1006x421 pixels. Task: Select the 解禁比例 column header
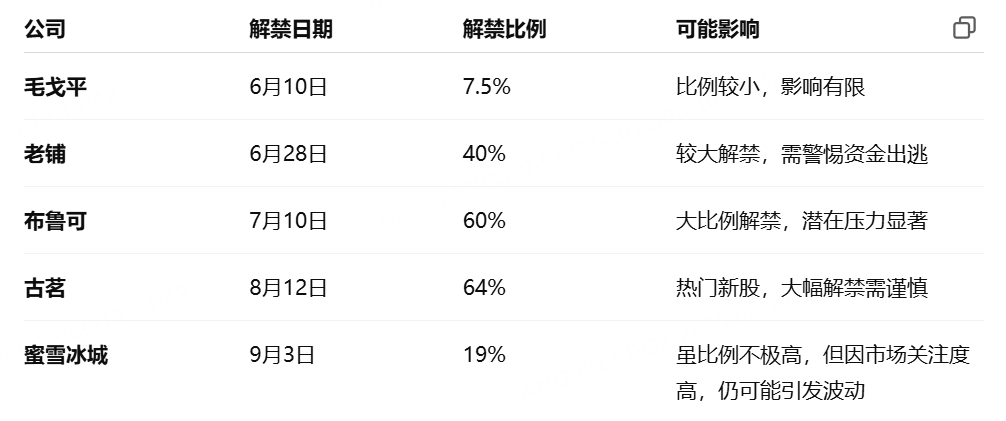point(504,29)
